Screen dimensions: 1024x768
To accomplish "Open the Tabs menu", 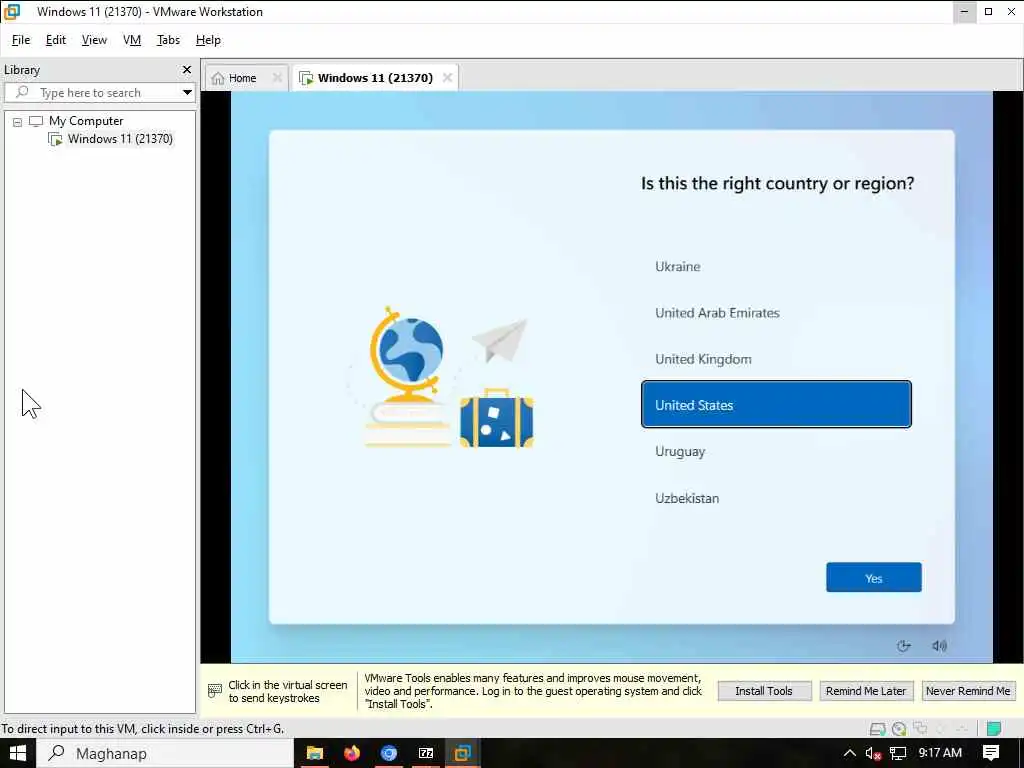I will click(x=168, y=40).
